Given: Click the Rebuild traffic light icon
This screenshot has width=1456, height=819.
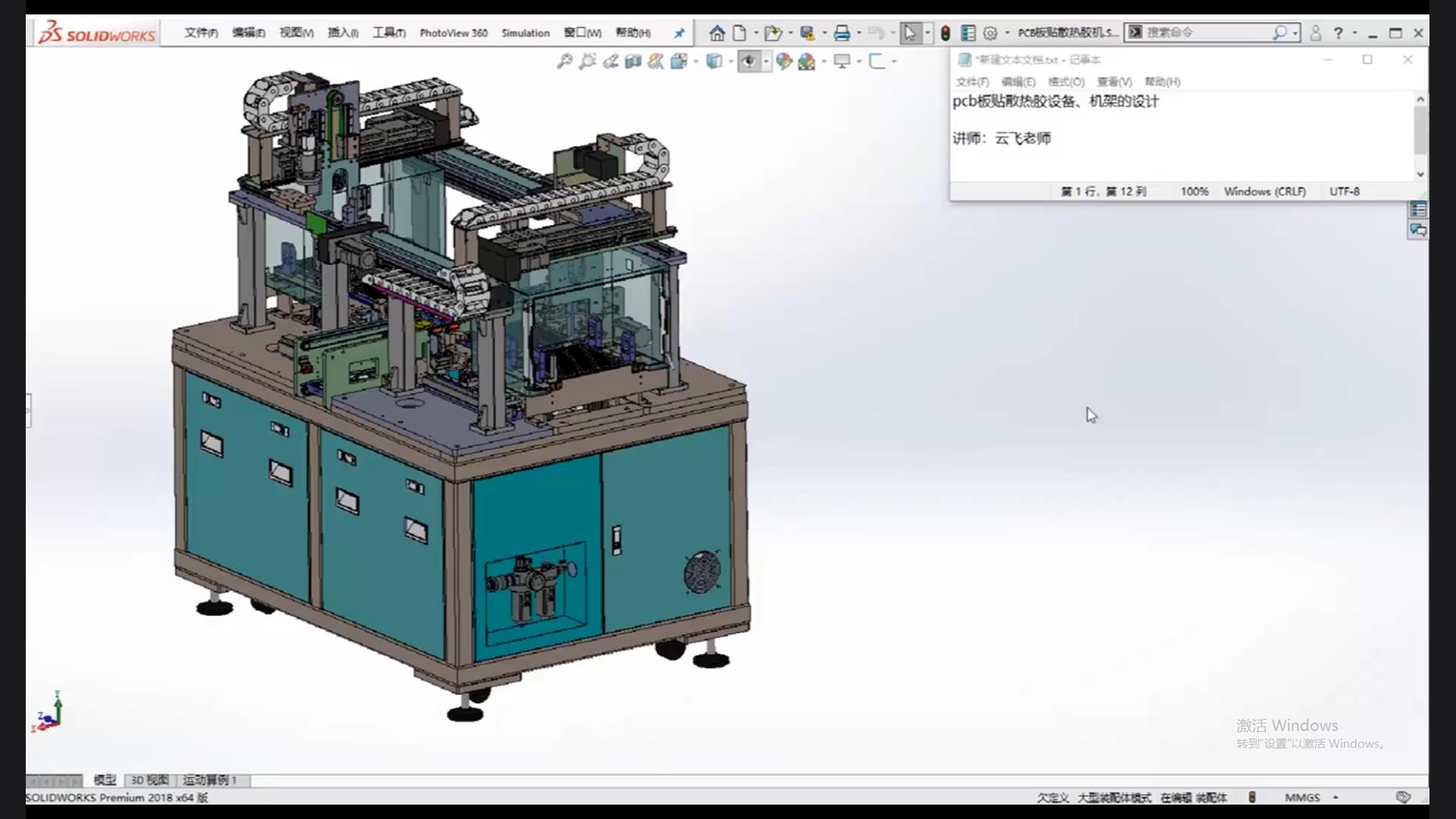Looking at the screenshot, I should click(x=946, y=33).
